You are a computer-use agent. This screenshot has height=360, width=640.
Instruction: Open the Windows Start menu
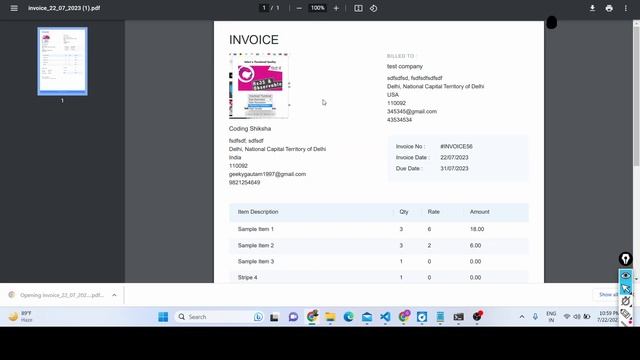click(x=163, y=317)
